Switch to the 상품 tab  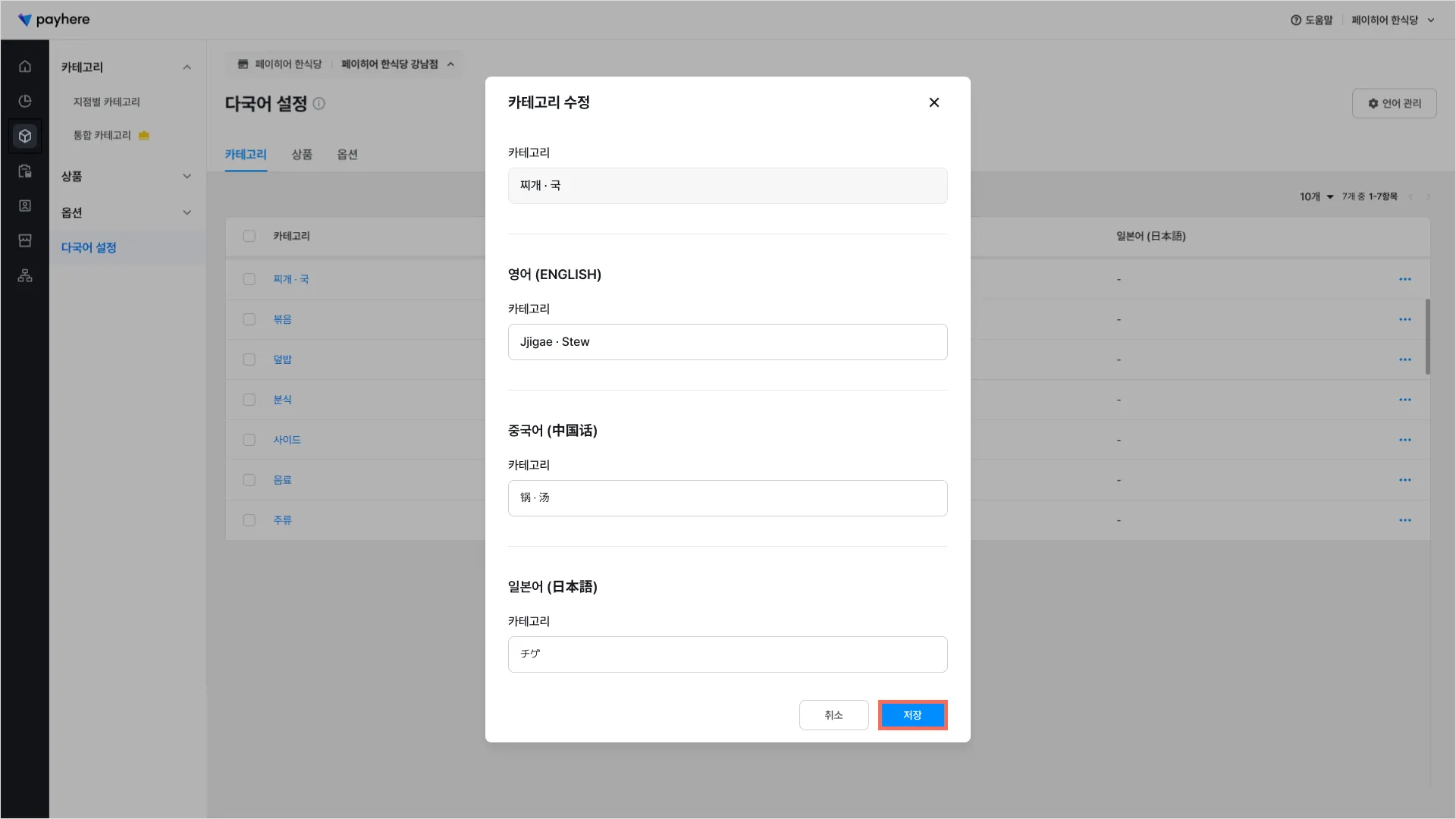point(302,155)
